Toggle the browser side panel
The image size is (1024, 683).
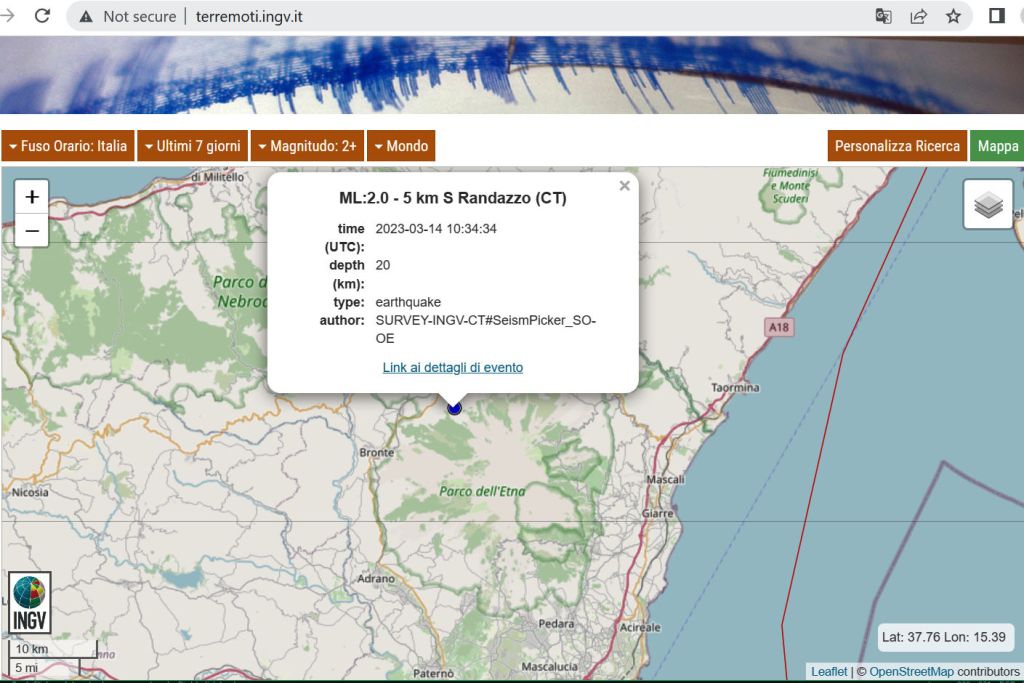click(x=996, y=16)
